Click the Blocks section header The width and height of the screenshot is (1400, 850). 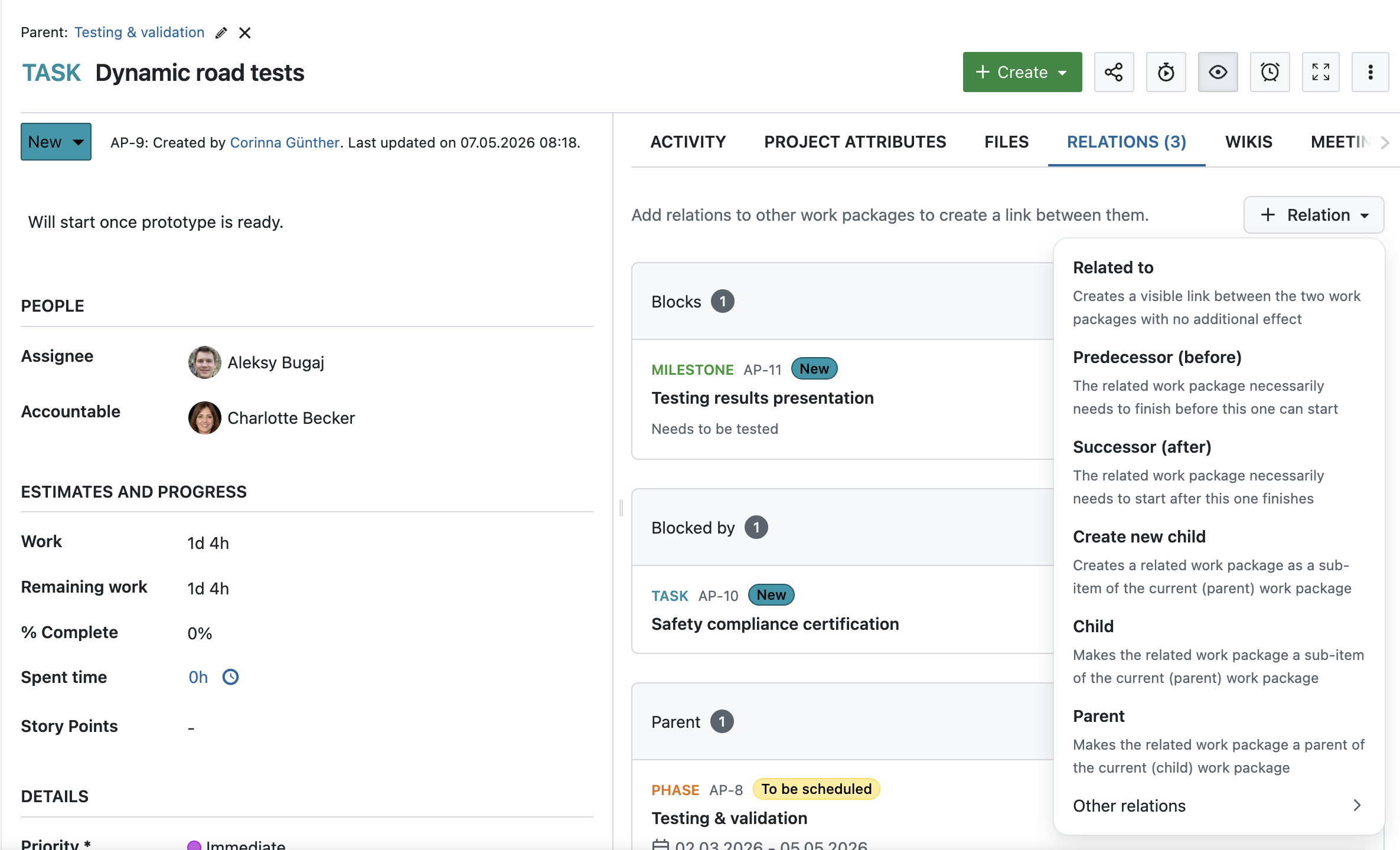pyautogui.click(x=843, y=302)
